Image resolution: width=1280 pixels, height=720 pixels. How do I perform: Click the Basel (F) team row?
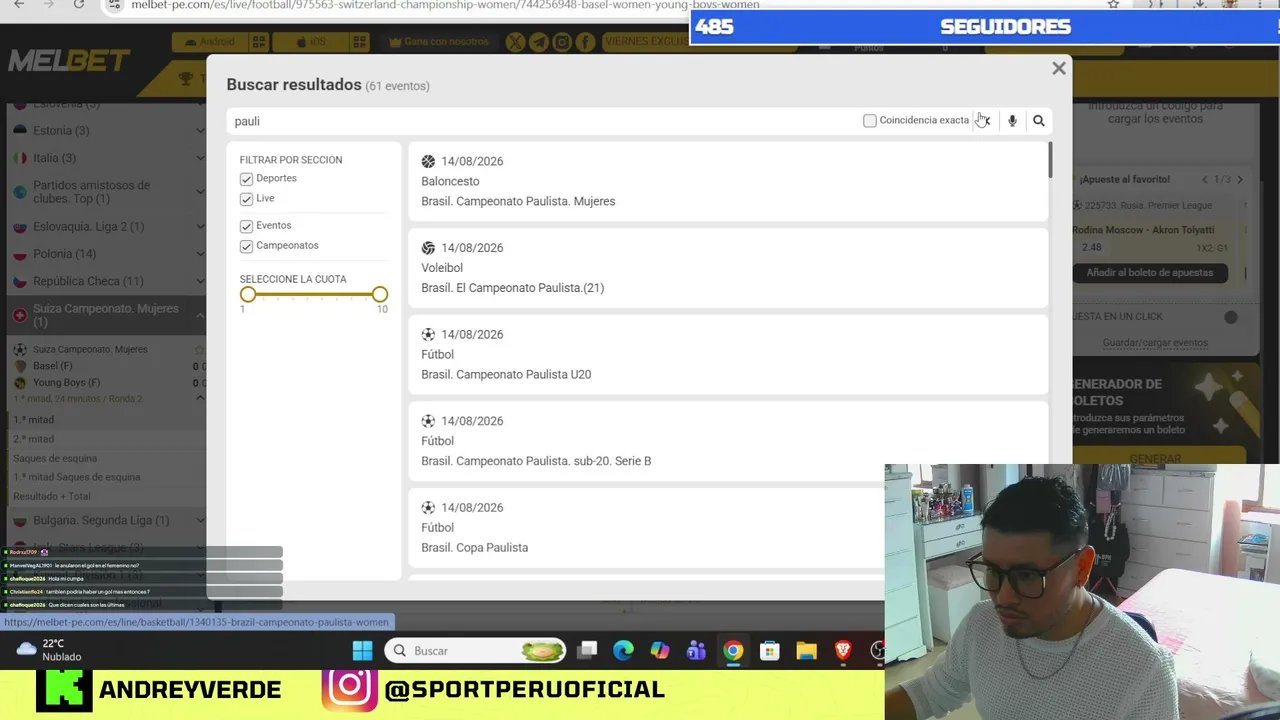(108, 366)
